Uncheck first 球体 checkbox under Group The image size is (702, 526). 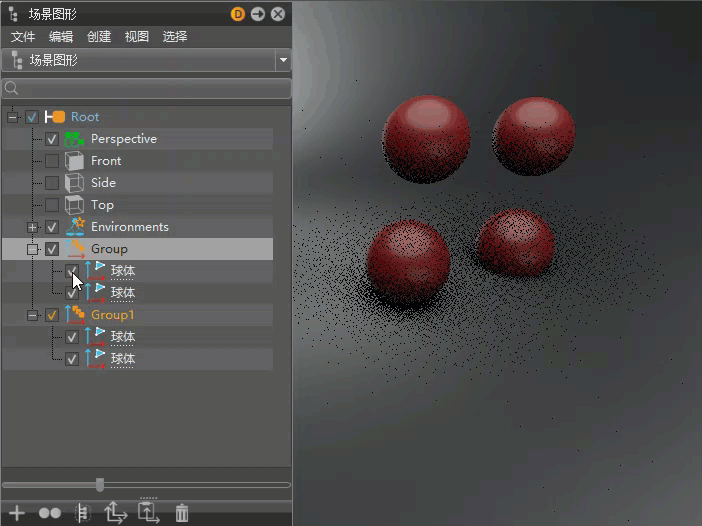(x=72, y=271)
